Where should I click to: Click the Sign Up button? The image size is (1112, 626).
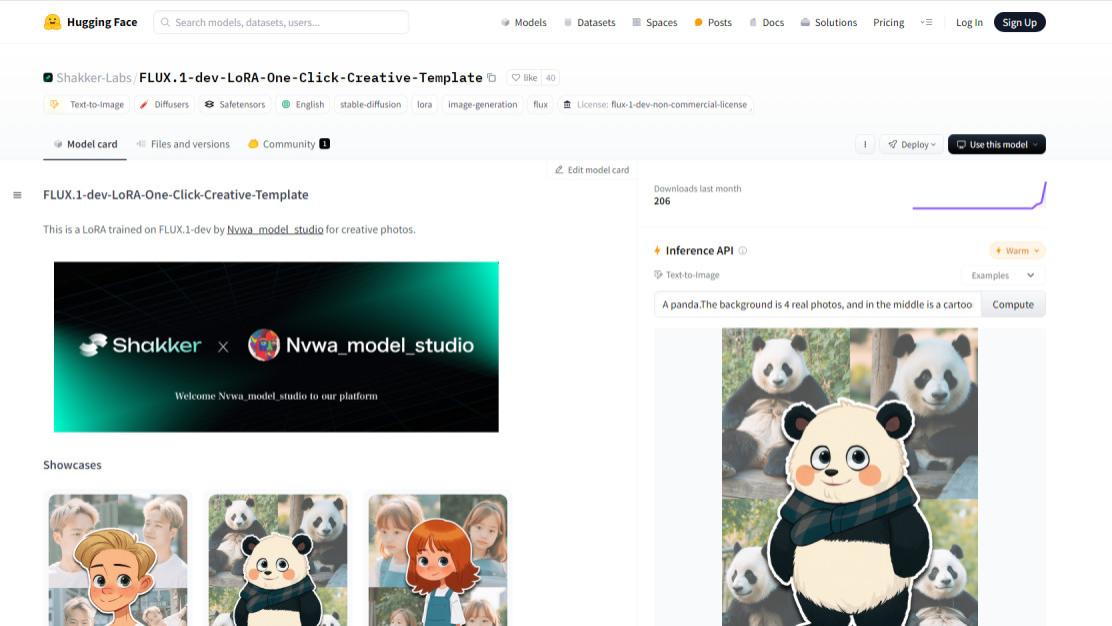(1019, 22)
